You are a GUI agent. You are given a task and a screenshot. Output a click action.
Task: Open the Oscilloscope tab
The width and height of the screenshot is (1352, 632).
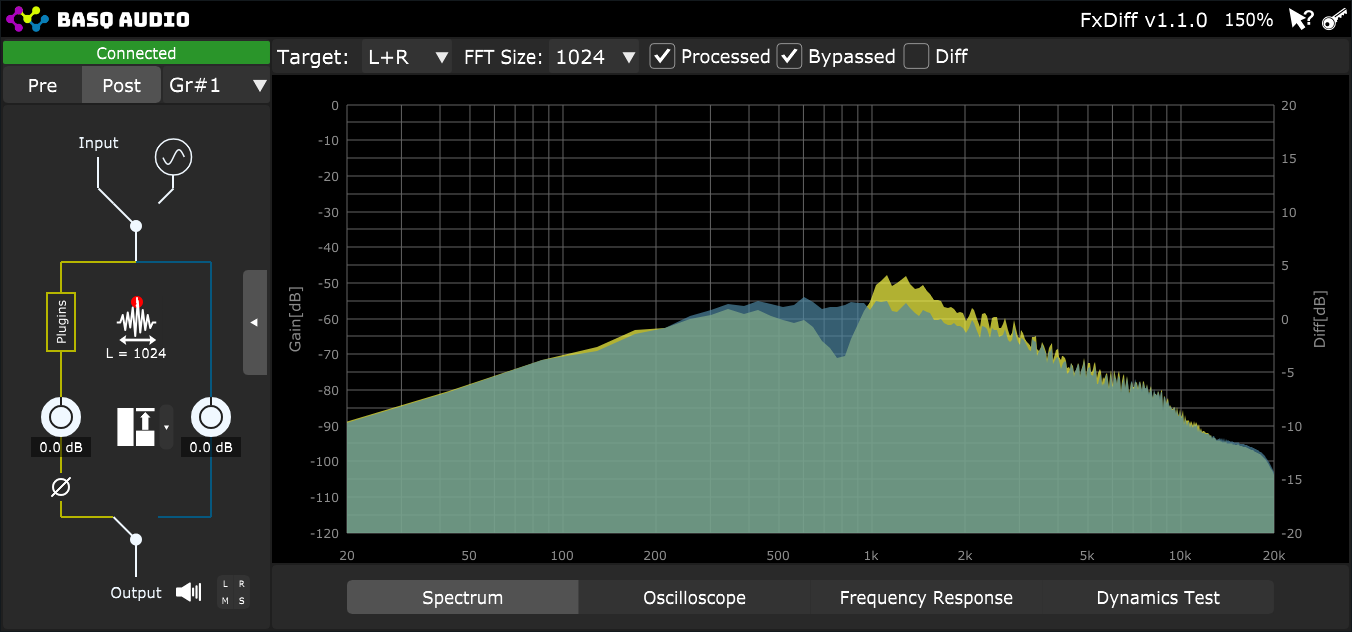pyautogui.click(x=694, y=598)
